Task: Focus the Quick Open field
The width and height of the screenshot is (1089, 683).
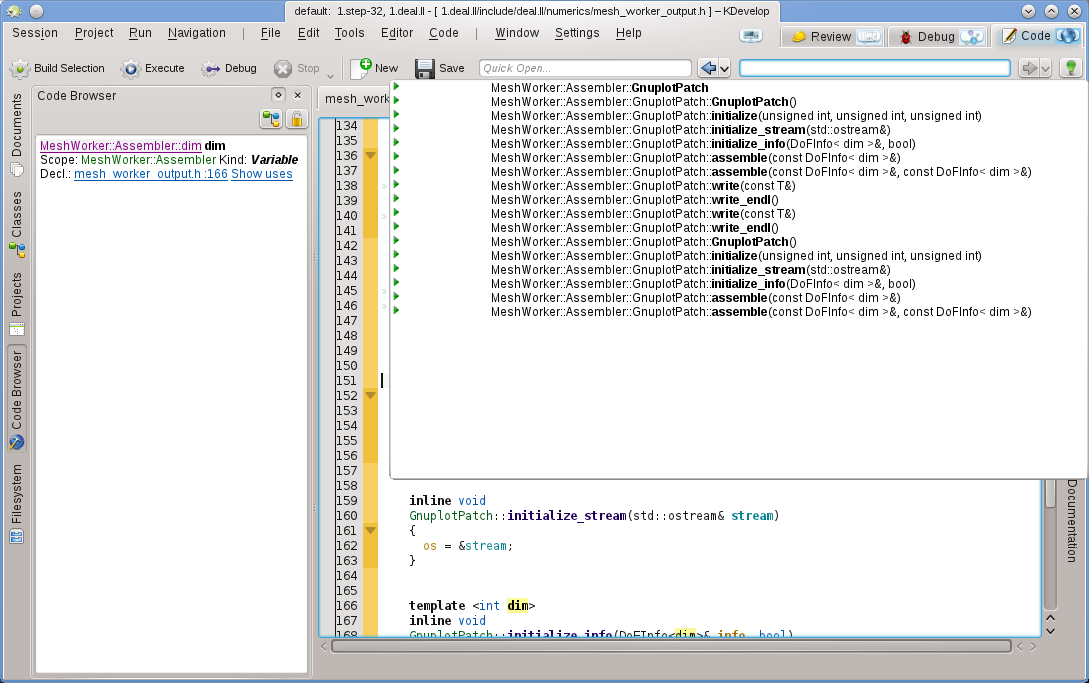Action: 585,68
